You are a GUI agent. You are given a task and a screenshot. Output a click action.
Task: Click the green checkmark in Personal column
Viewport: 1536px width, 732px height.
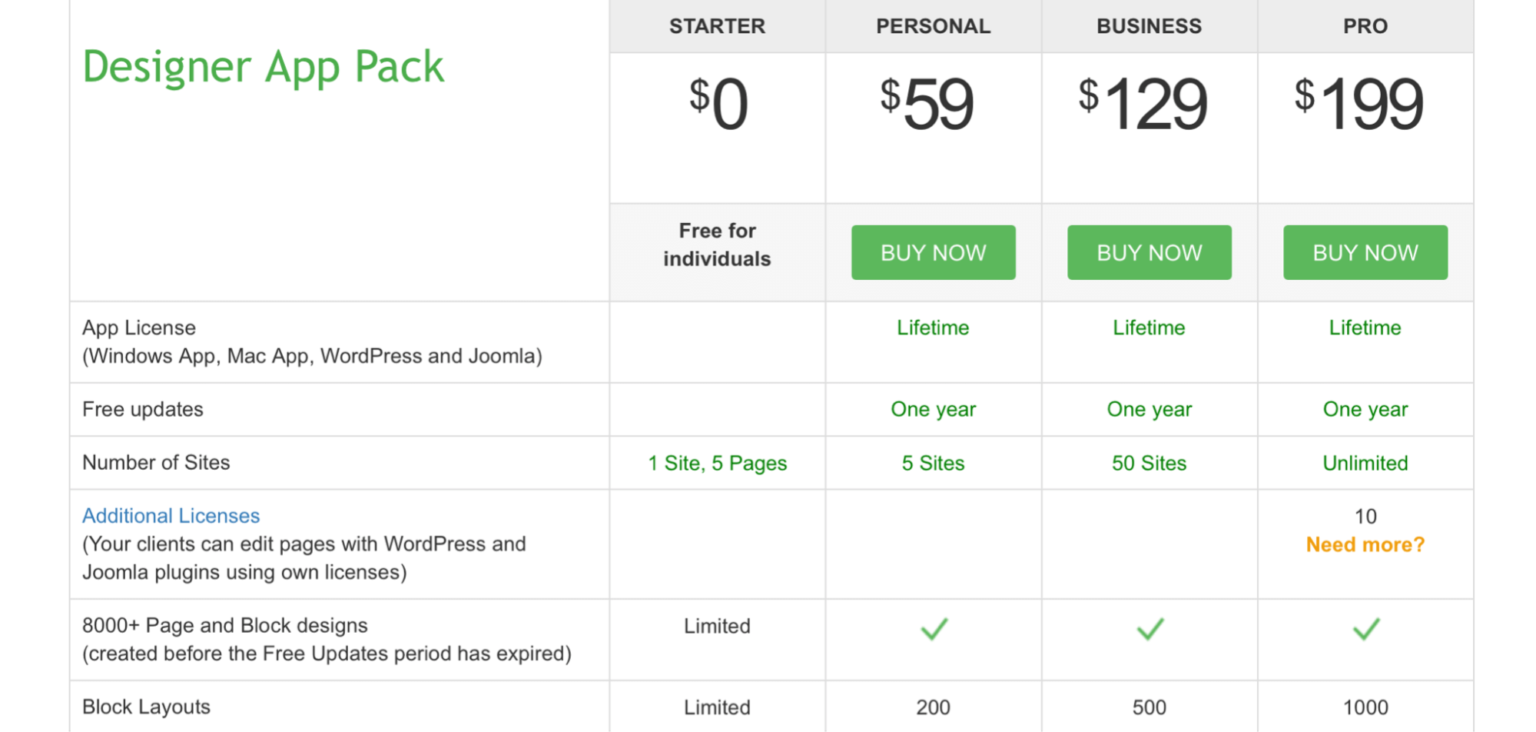pyautogui.click(x=933, y=629)
